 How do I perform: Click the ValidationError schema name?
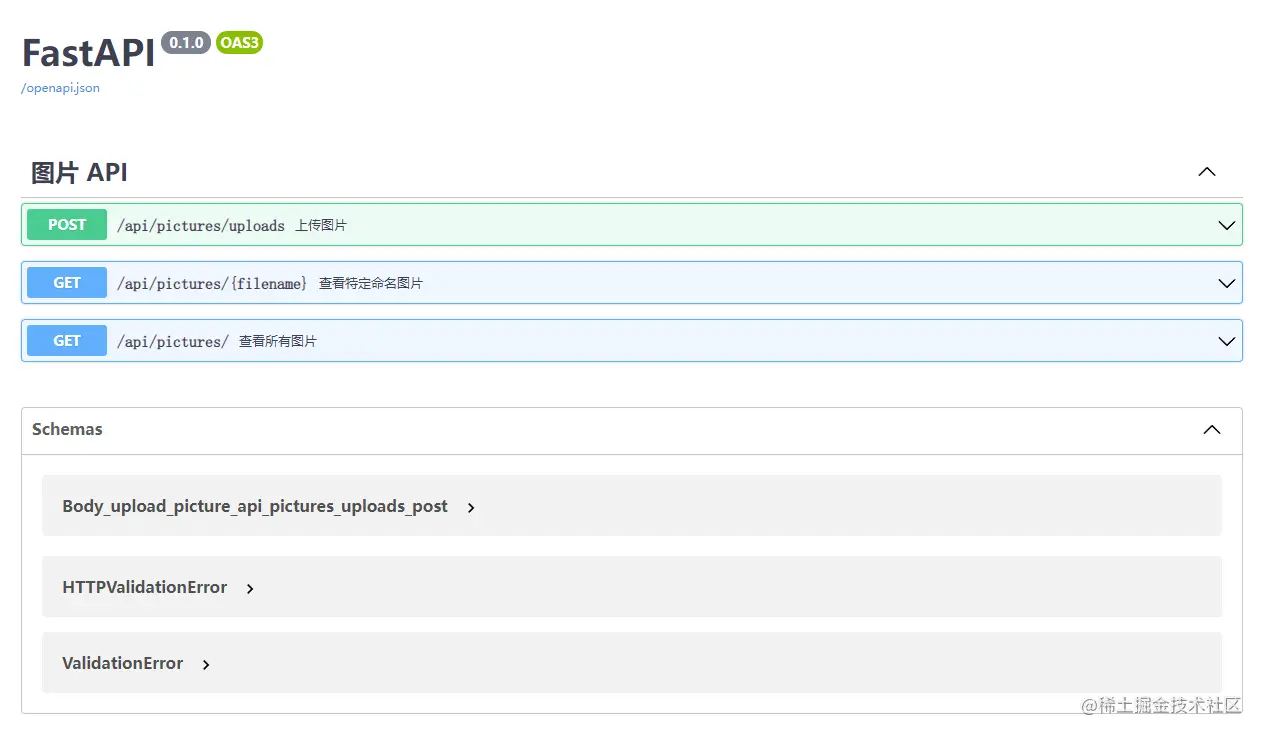pyautogui.click(x=123, y=663)
